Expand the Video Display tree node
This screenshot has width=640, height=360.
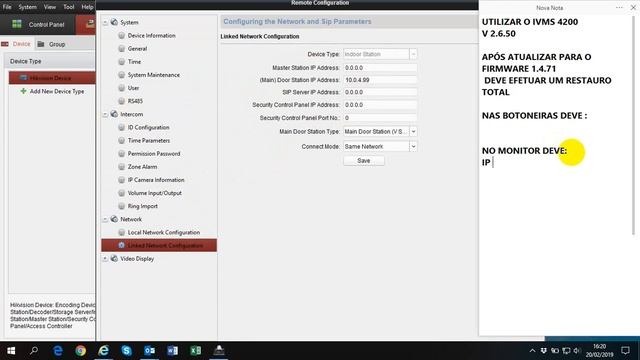[x=105, y=259]
